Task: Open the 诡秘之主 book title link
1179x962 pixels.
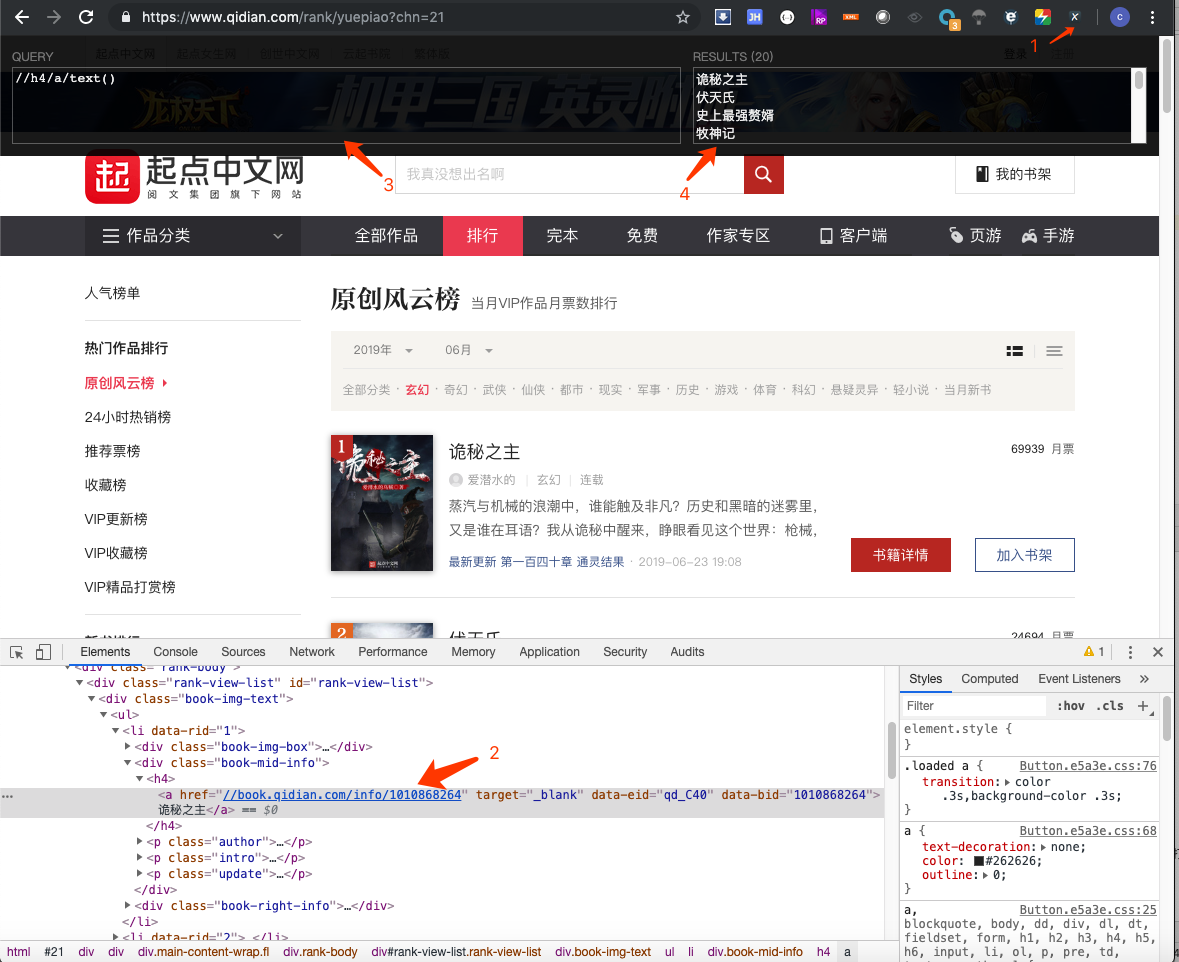Action: click(484, 451)
